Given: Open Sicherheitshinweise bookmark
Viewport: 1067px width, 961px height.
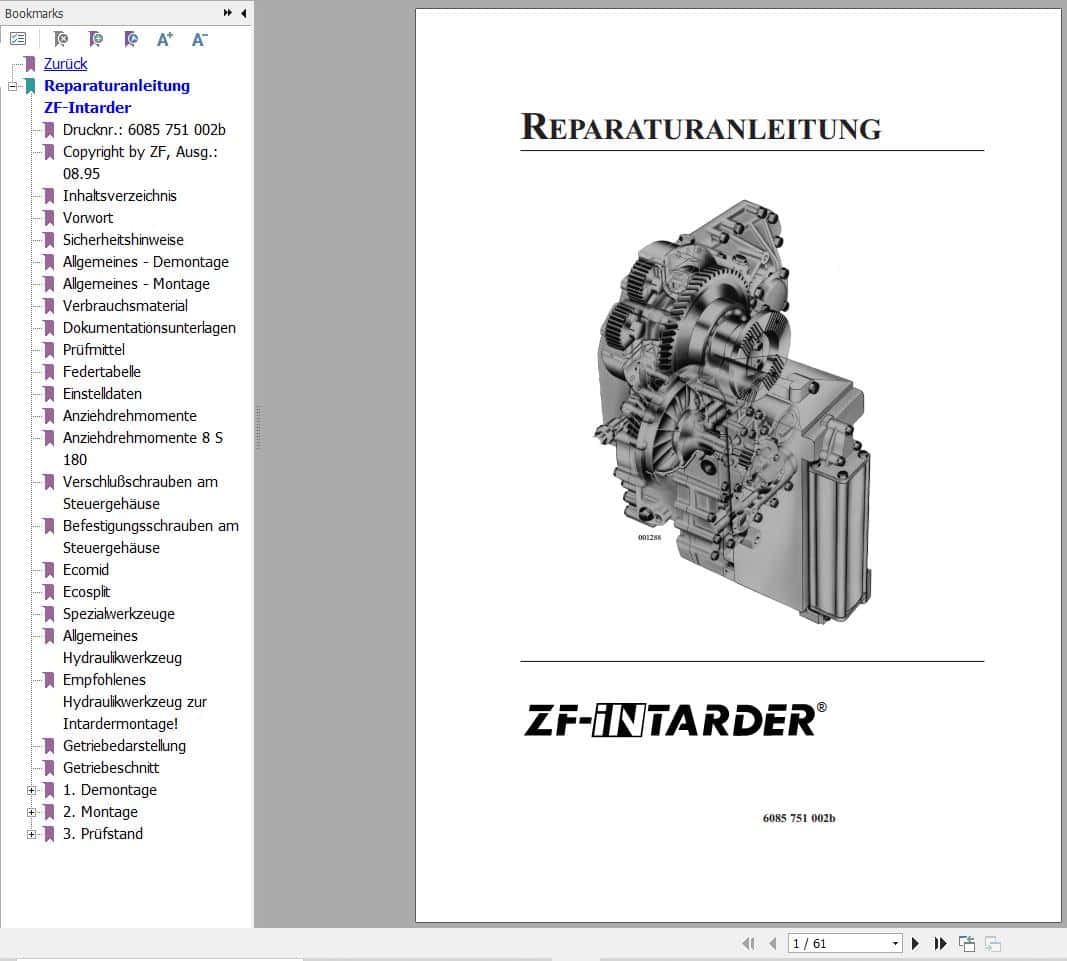Looking at the screenshot, I should [123, 240].
